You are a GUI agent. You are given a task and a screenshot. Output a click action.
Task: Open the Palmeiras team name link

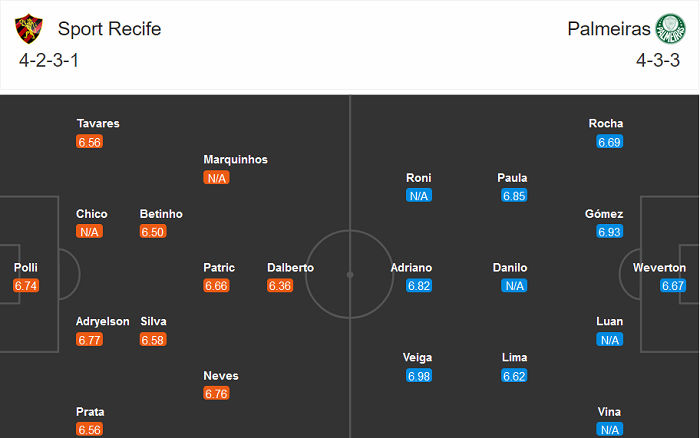[x=607, y=29]
